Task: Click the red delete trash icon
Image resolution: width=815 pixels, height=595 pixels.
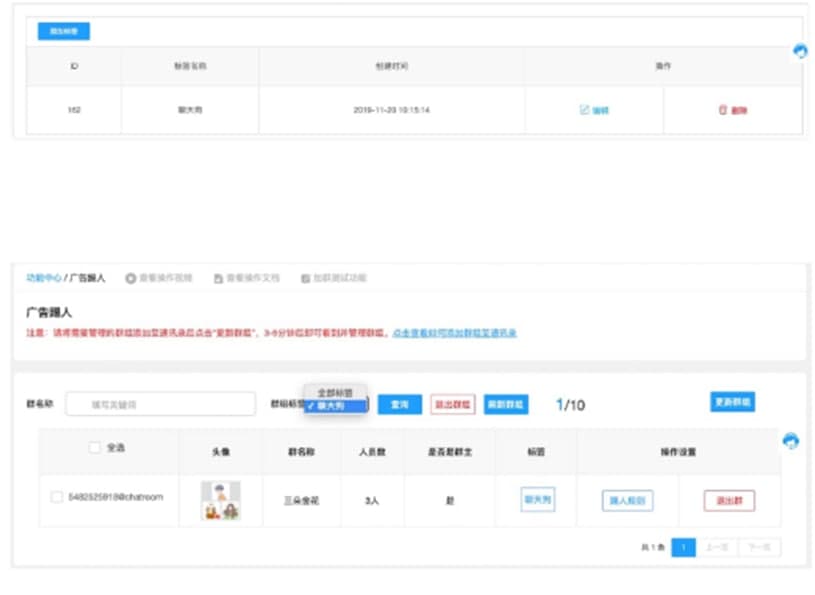Action: pyautogui.click(x=722, y=110)
